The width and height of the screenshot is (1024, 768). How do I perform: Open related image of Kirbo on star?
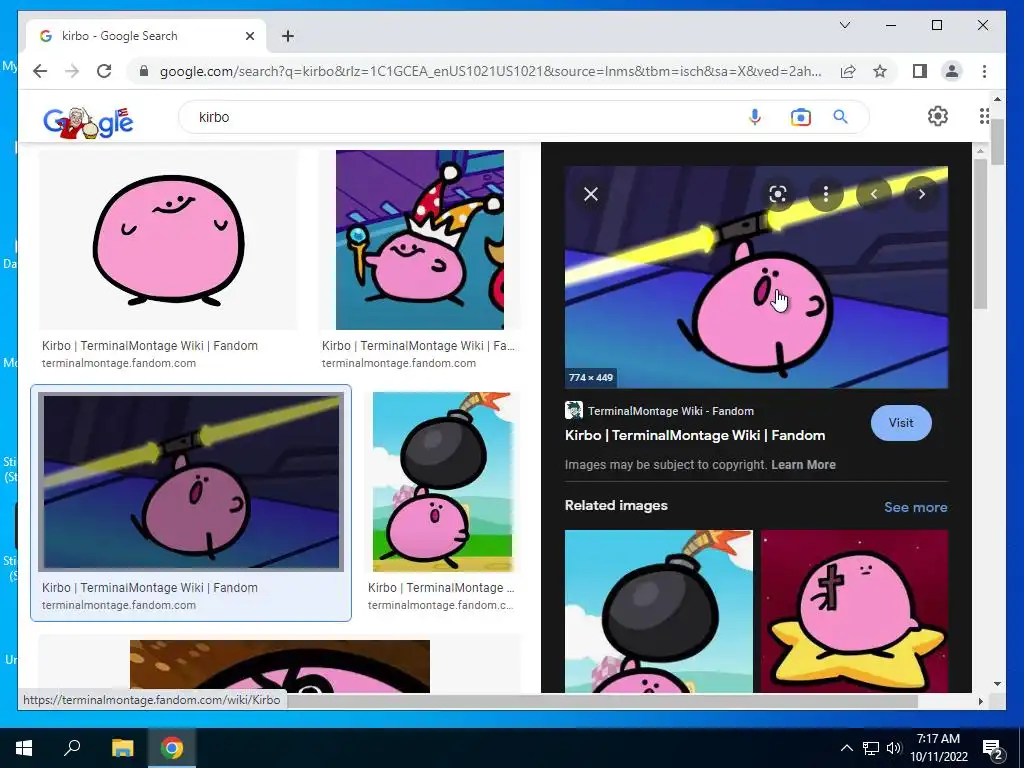pos(854,611)
